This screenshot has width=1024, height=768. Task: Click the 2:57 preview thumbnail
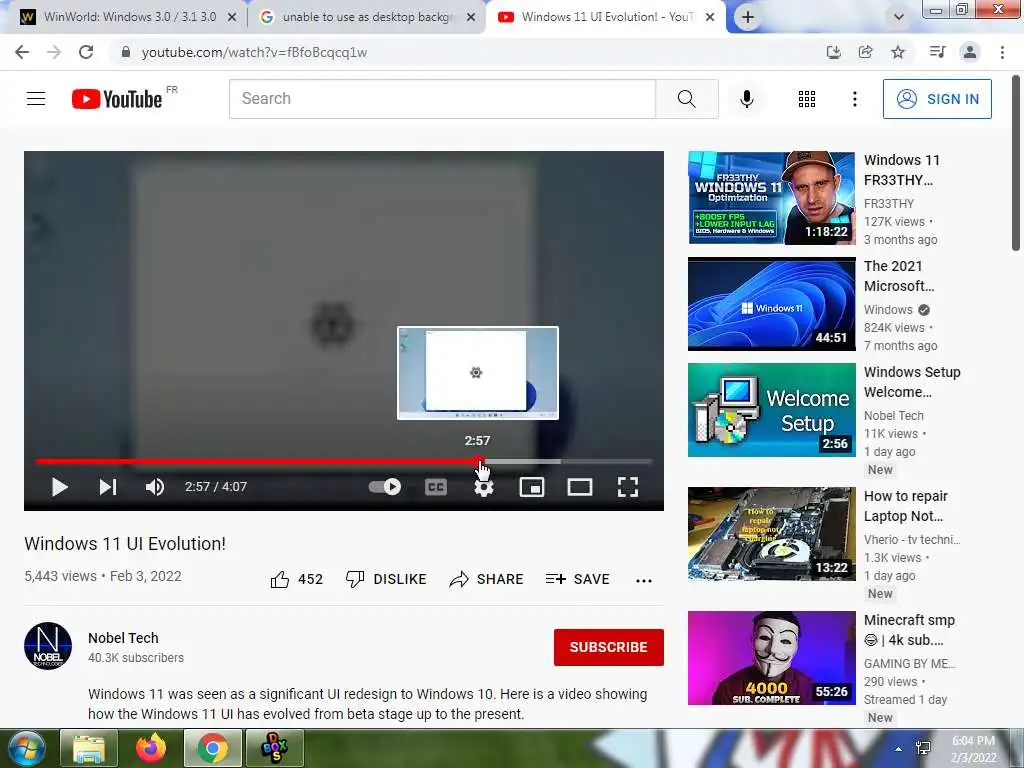point(478,373)
